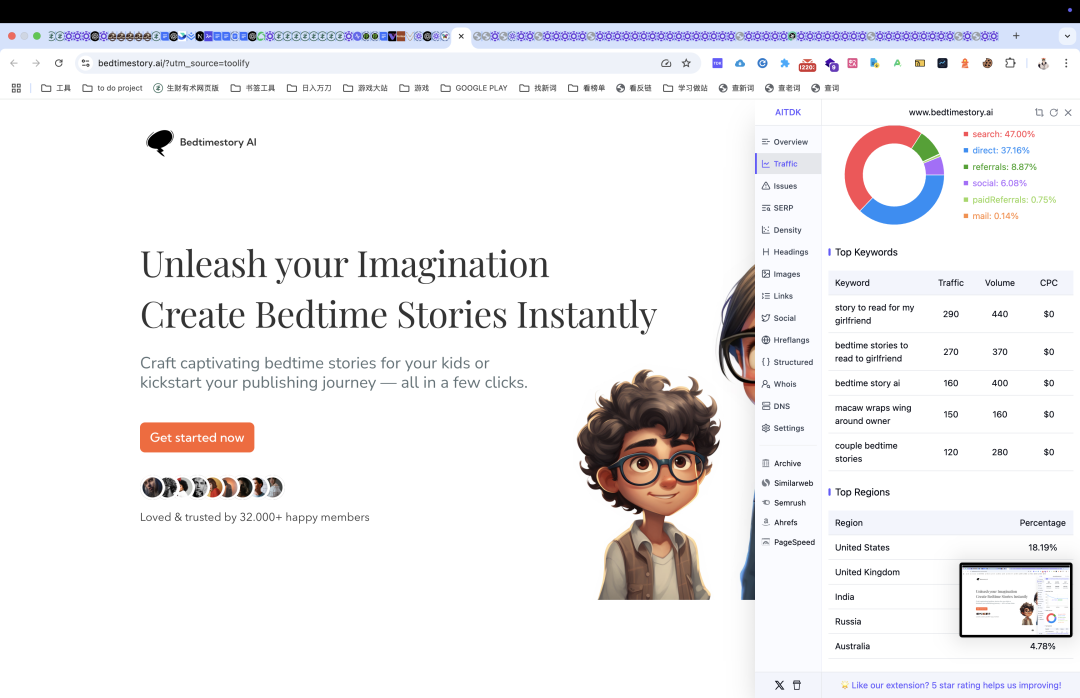Click the paidReferrals 0.75% legend entry
The height and width of the screenshot is (698, 1080).
click(x=1009, y=200)
